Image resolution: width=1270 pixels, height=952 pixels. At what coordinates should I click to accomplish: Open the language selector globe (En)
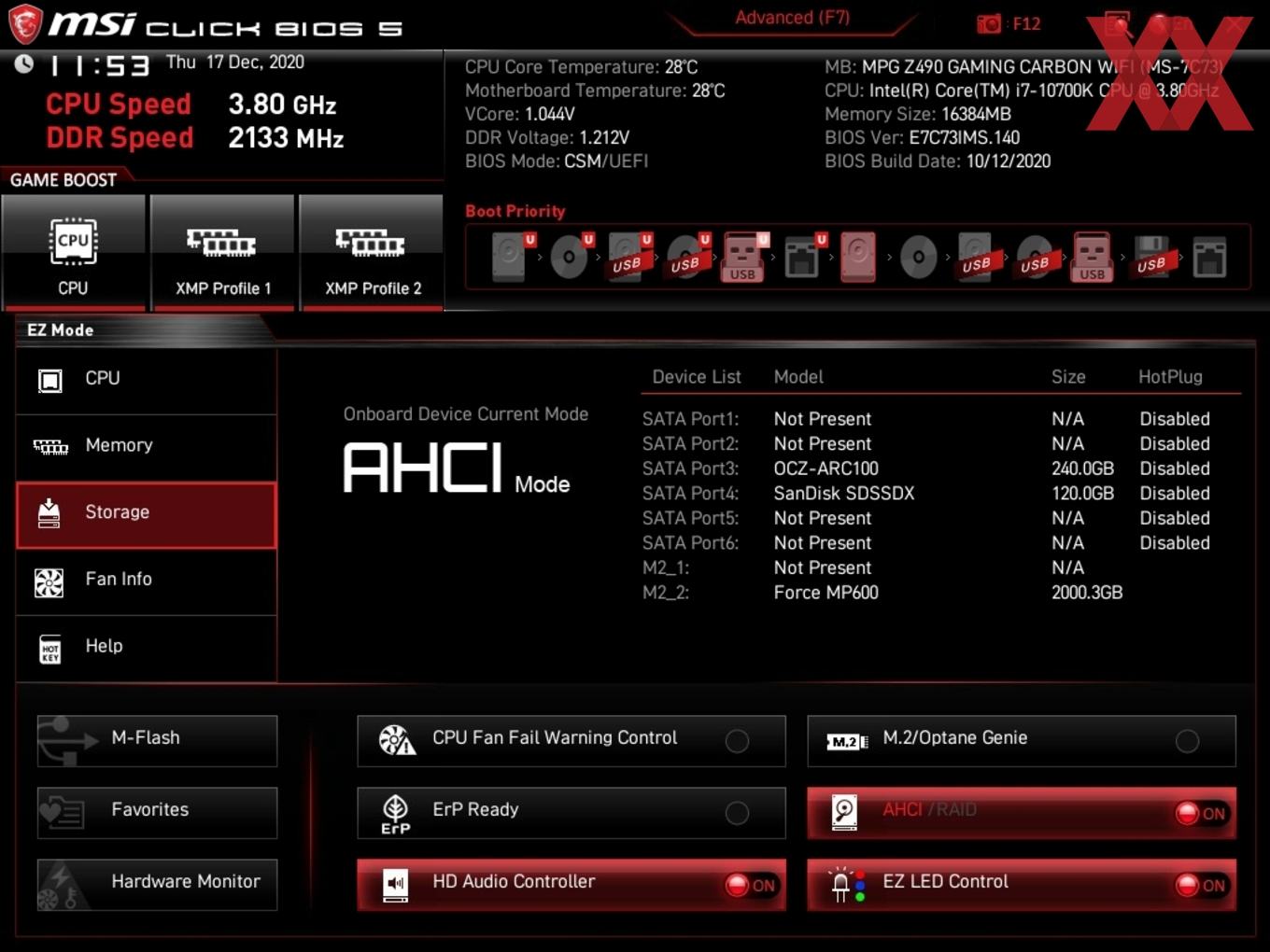[x=1161, y=23]
